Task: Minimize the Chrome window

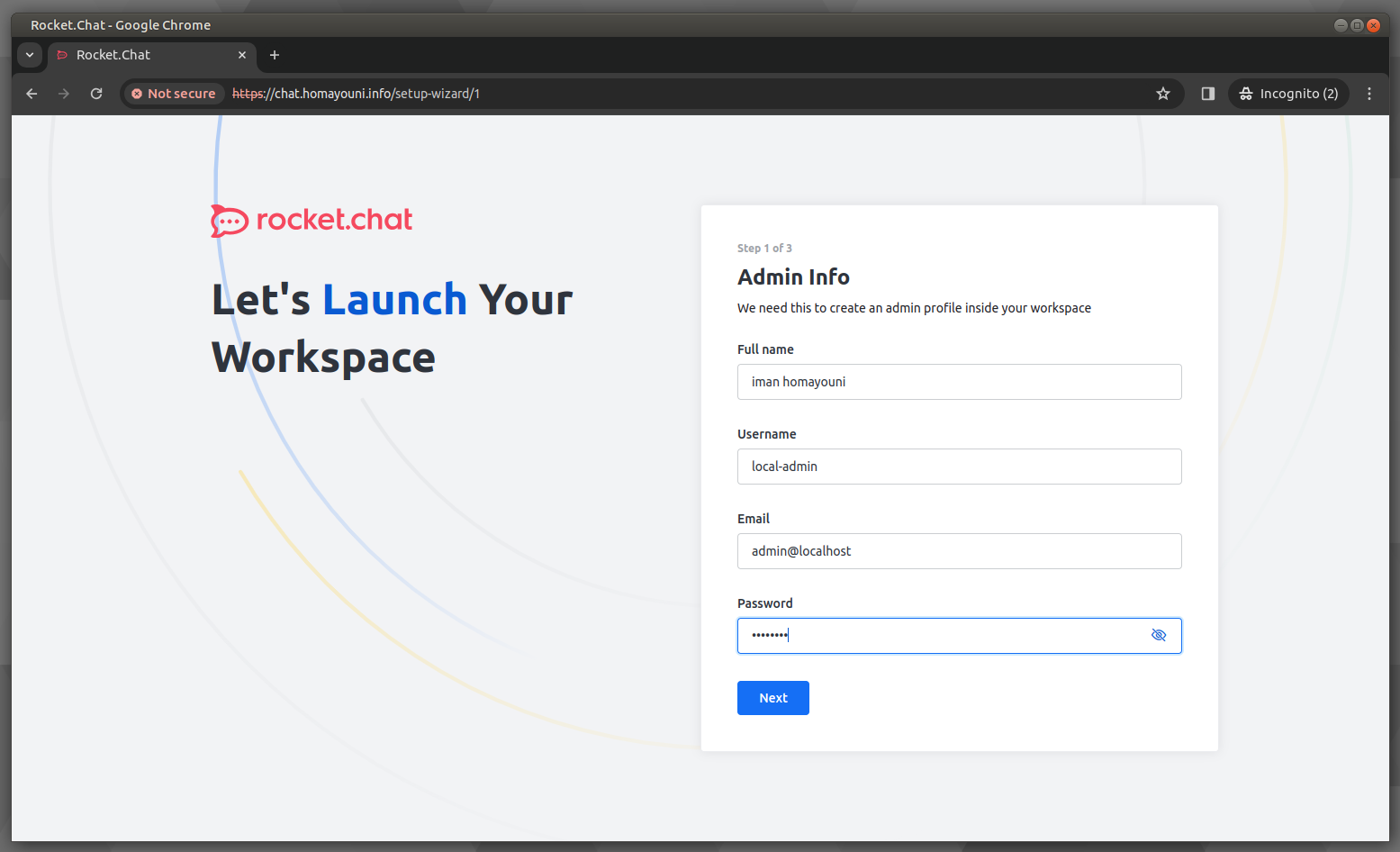Action: 1341,25
